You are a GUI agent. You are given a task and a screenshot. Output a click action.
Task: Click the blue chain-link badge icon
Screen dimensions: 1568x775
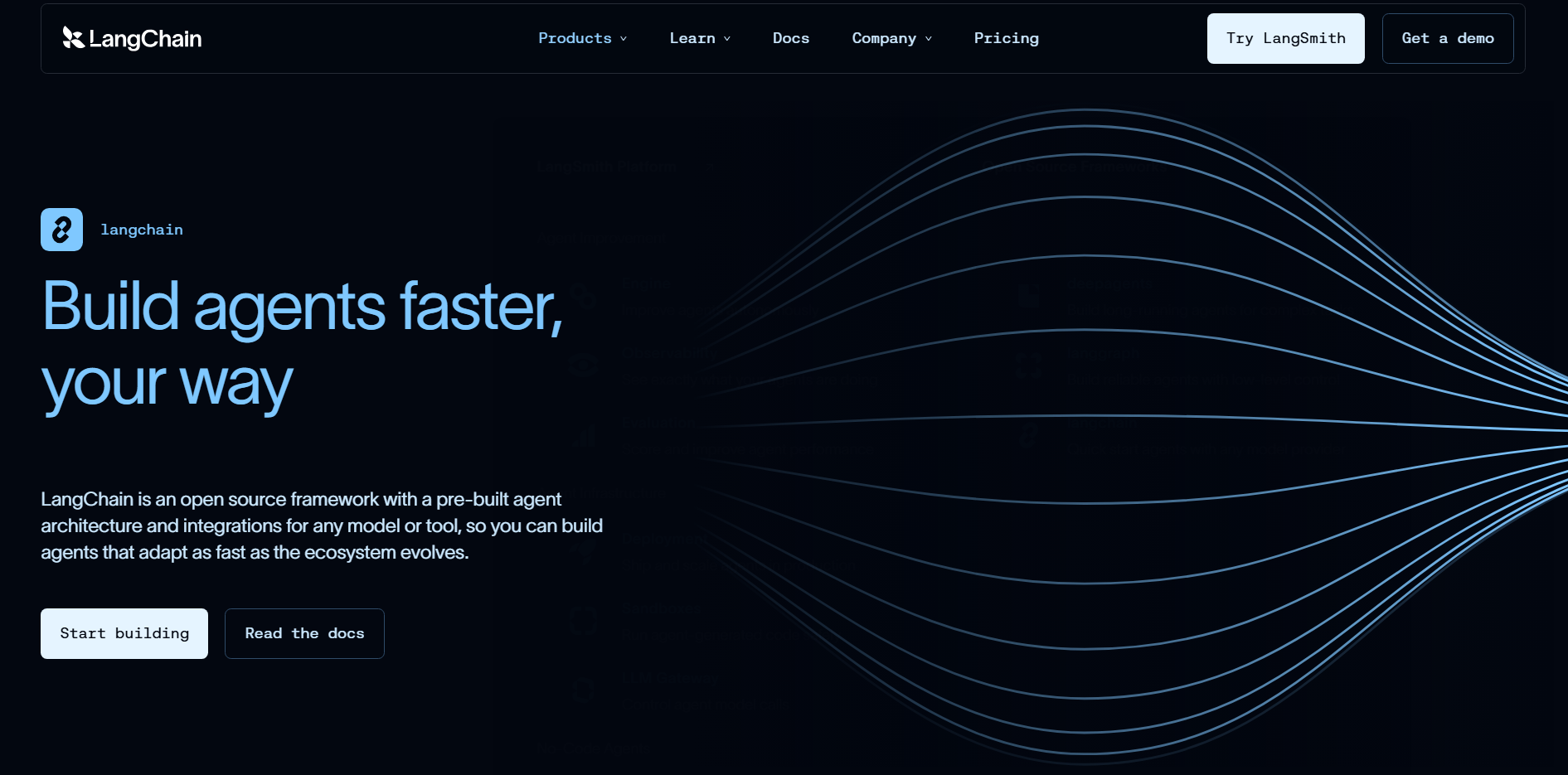(61, 230)
